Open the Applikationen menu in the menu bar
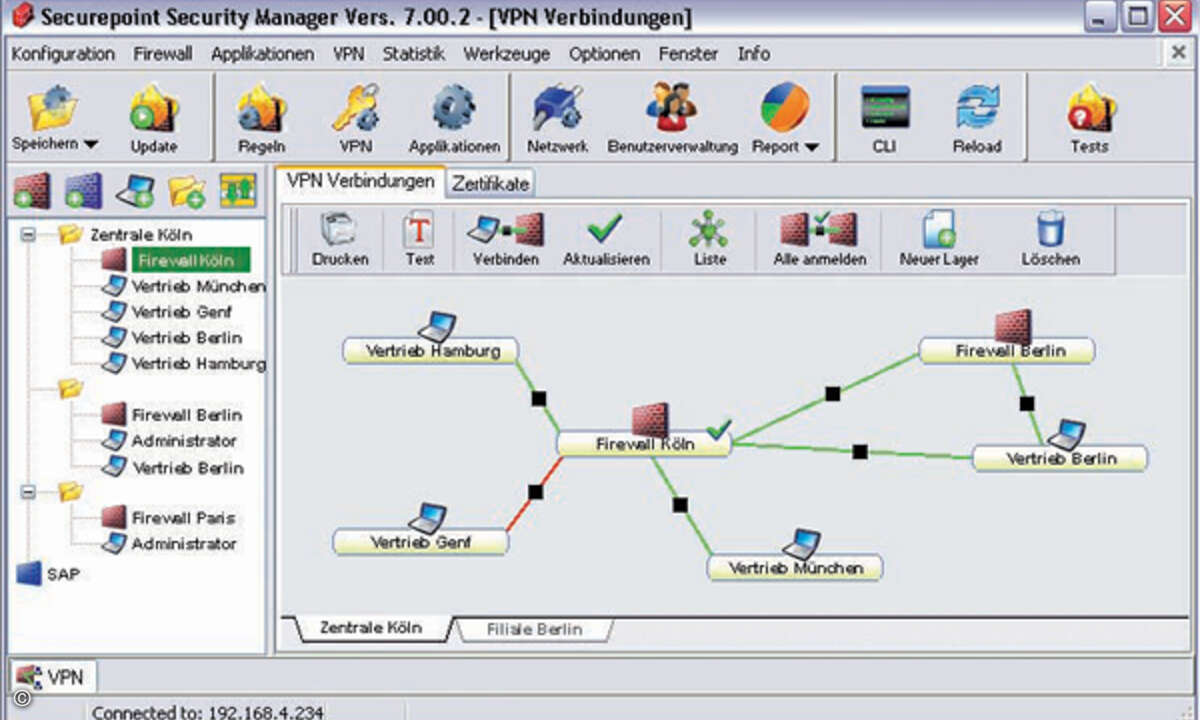The width and height of the screenshot is (1200, 720). tap(262, 53)
